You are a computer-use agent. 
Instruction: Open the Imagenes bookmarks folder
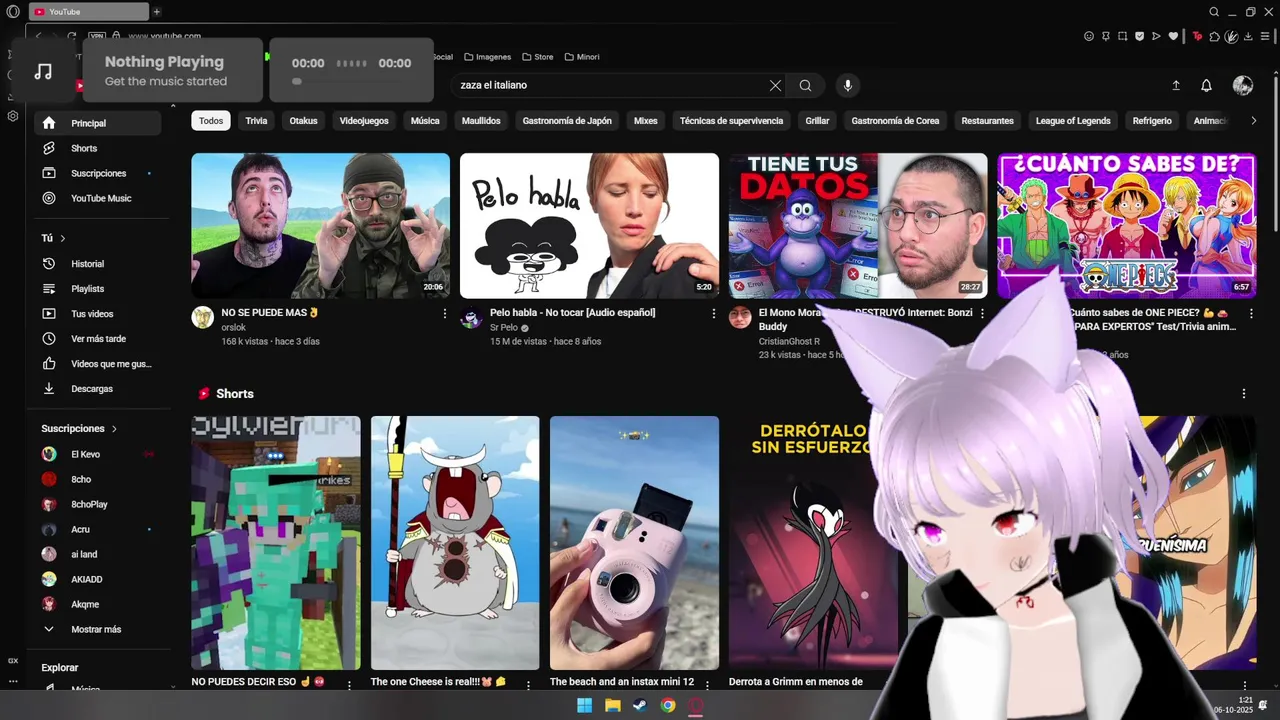488,57
